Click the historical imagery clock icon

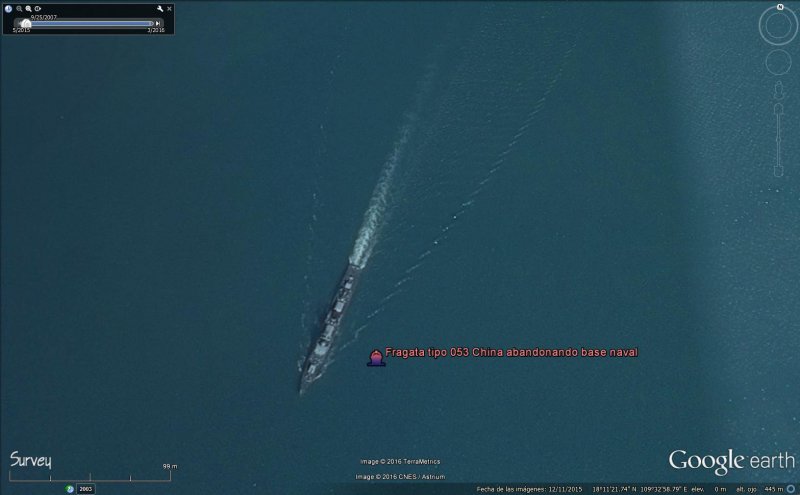[x=8, y=8]
